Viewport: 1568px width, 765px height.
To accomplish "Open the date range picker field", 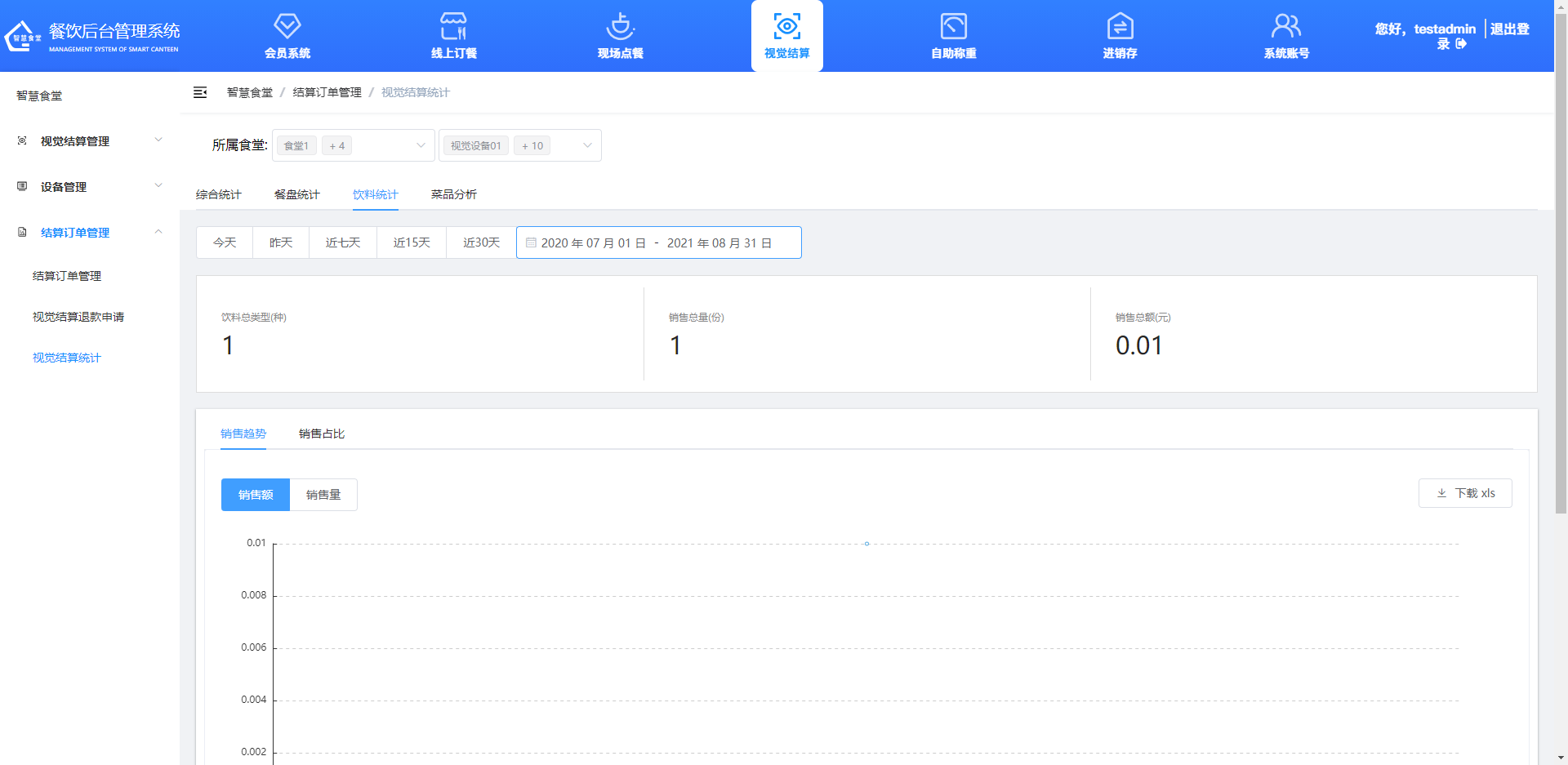I will (658, 242).
